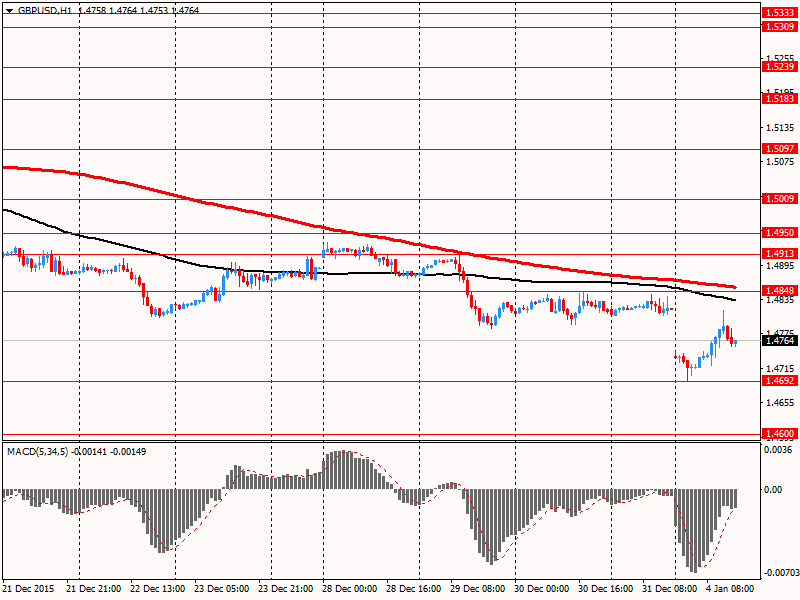The height and width of the screenshot is (600, 800).
Task: Select the GBPUSD,H1 chart title
Action: [45, 10]
